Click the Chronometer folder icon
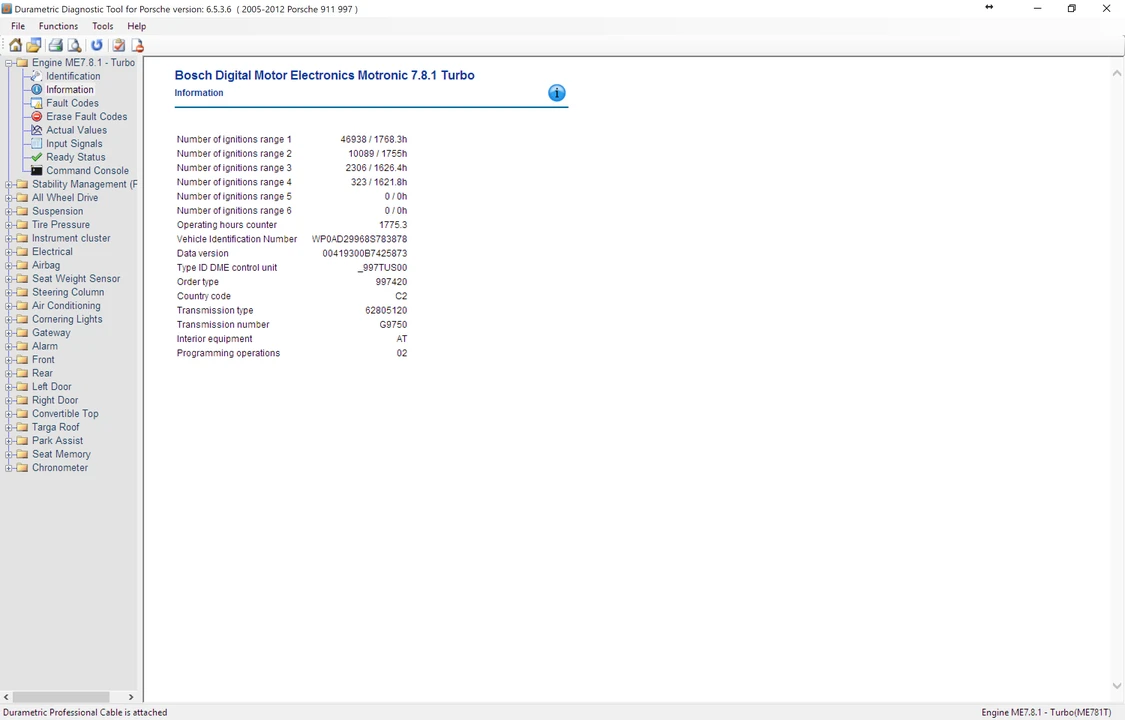The image size is (1125, 720). tap(22, 468)
